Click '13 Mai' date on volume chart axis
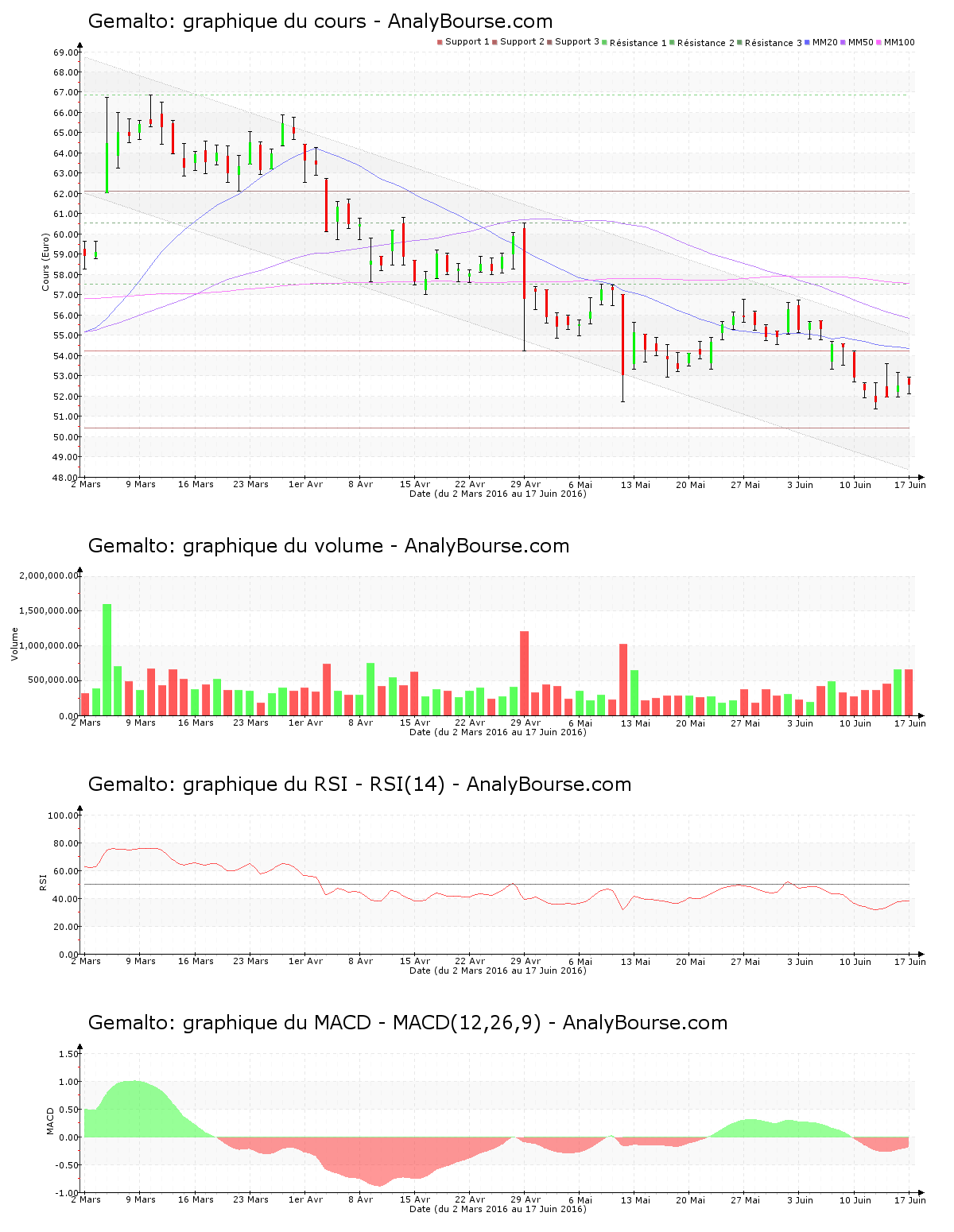Viewport: 954px width, 1232px height. (x=635, y=723)
